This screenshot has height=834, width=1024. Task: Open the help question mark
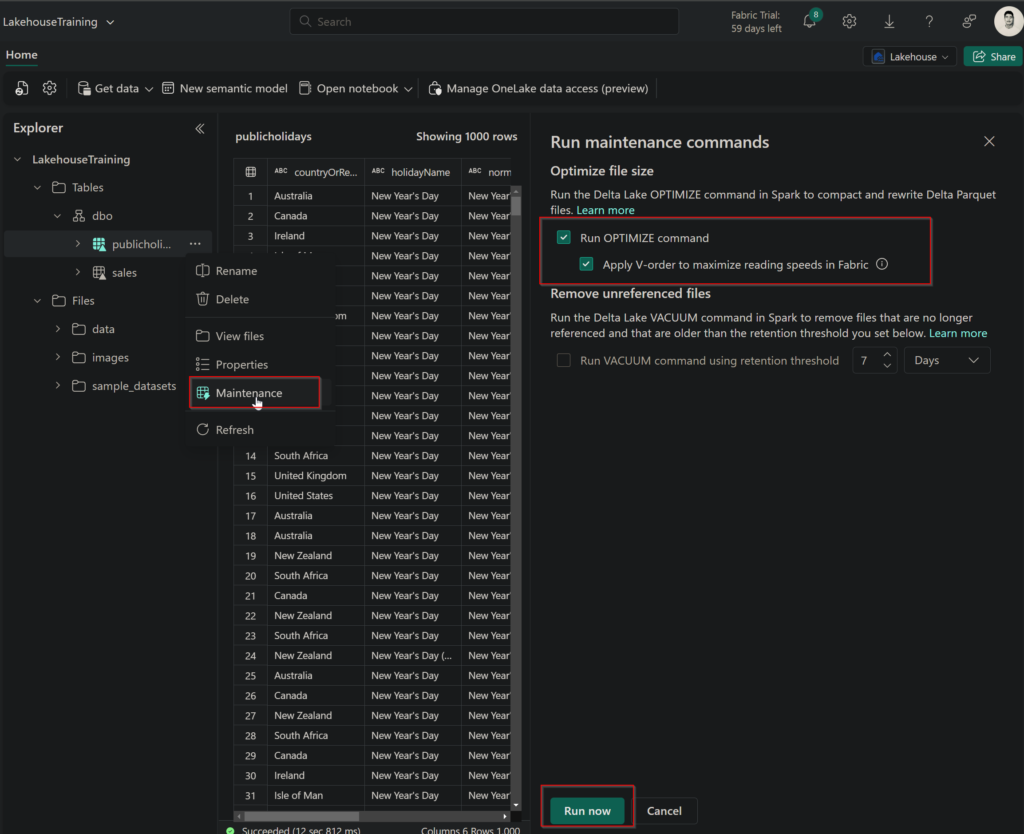point(929,22)
